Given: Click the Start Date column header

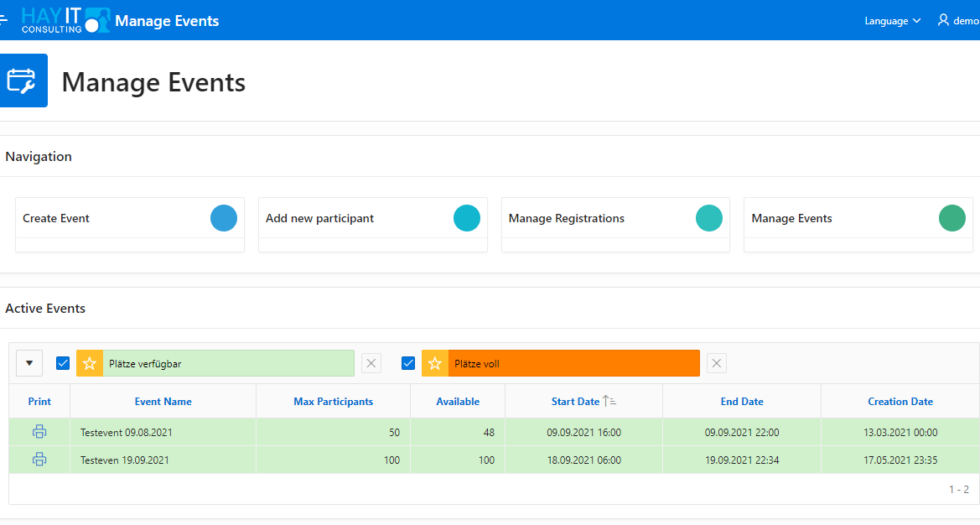Looking at the screenshot, I should [575, 401].
